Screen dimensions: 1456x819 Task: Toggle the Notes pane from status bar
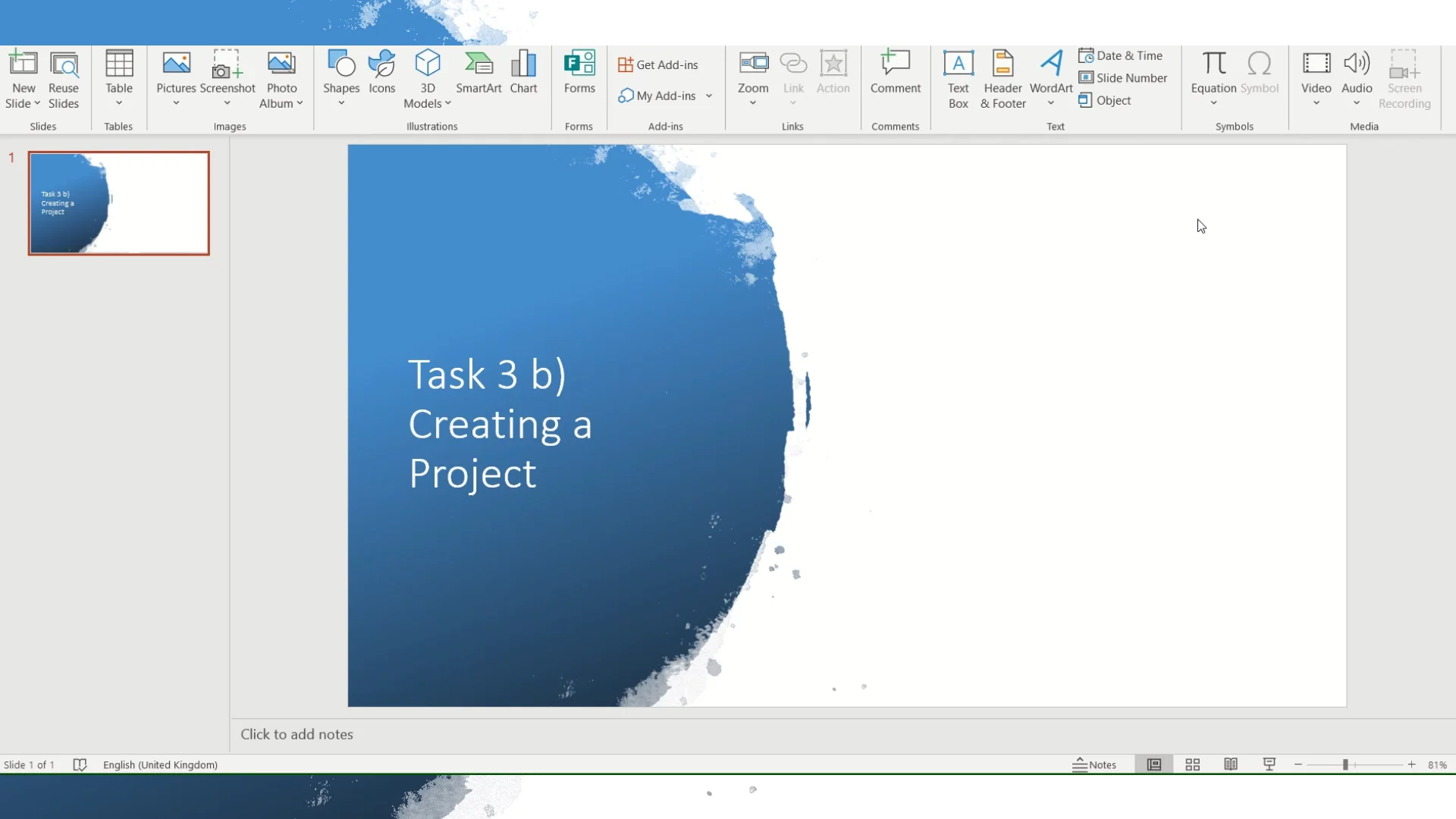[x=1094, y=764]
